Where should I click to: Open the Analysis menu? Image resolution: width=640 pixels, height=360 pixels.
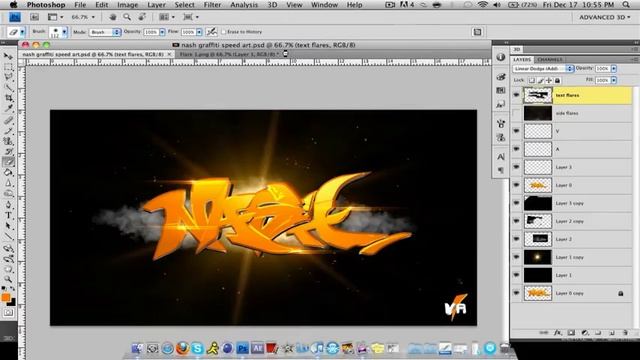[244, 5]
